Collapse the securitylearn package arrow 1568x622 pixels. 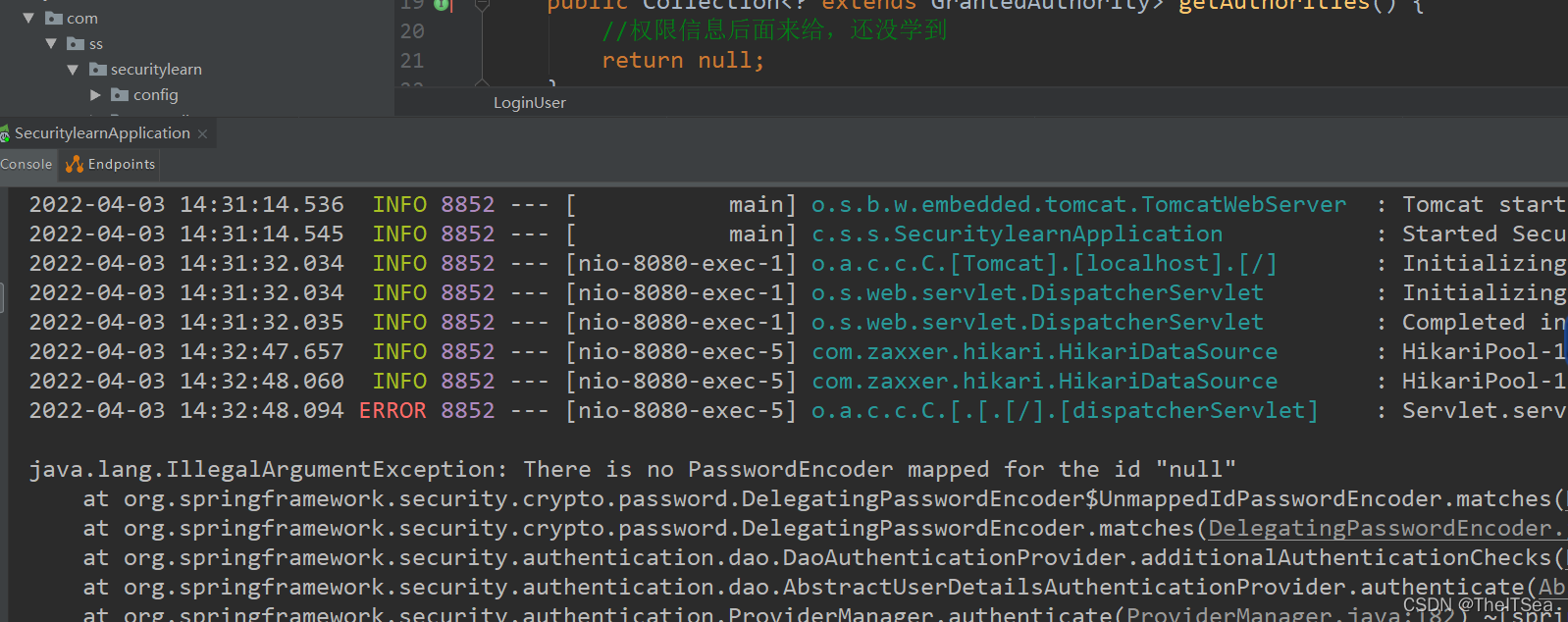pos(73,70)
